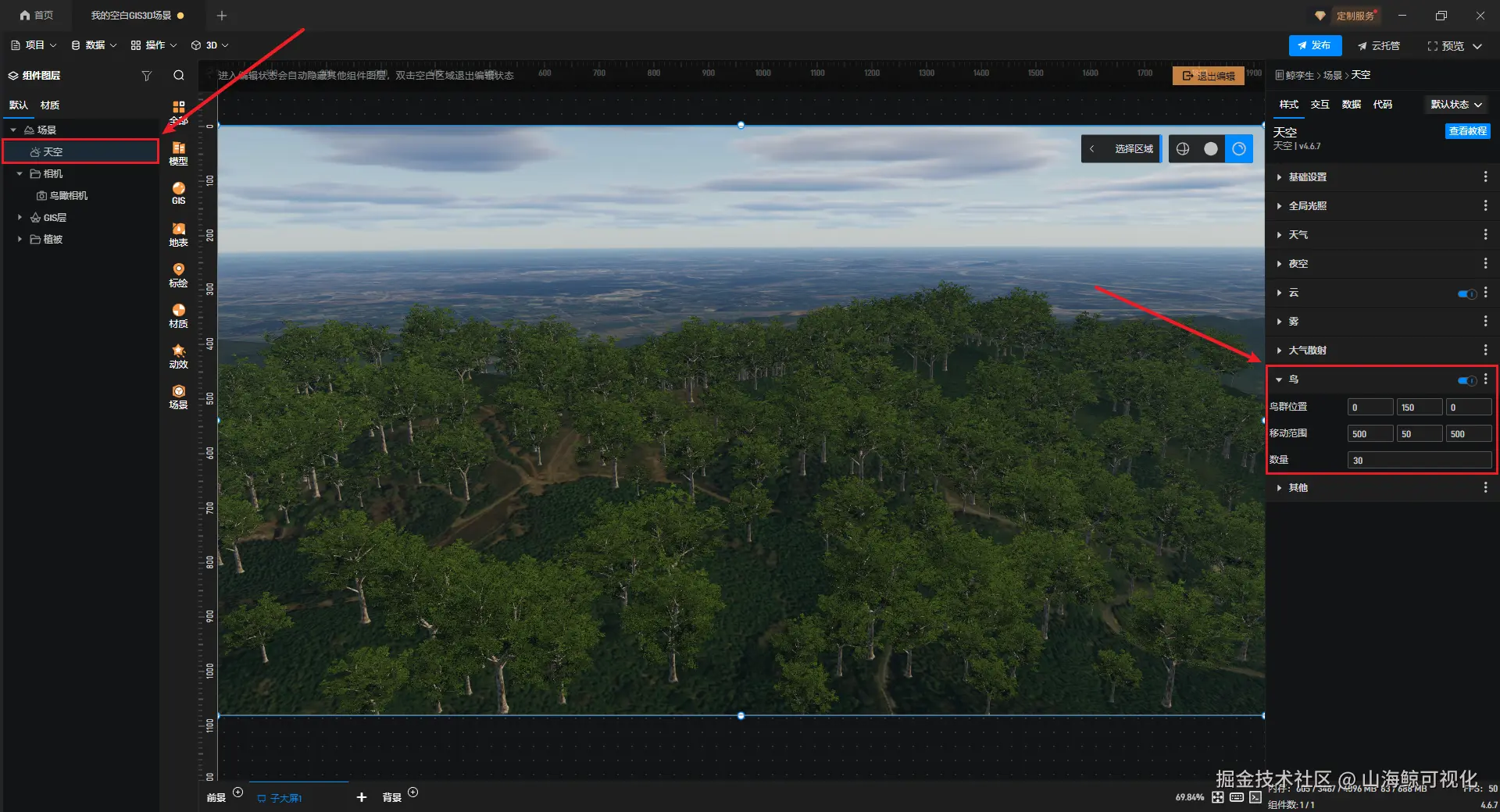The image size is (1500, 812).
Task: Toggle the 云 (cloud) switch
Action: [1466, 294]
